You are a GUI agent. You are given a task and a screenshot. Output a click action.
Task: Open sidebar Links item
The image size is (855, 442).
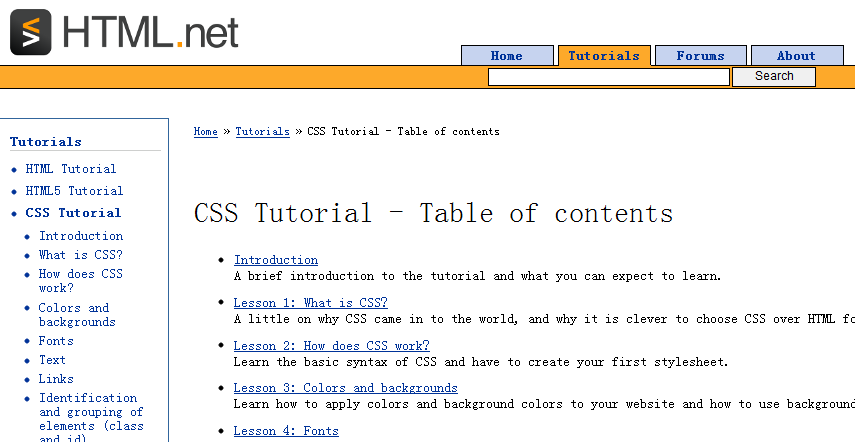point(56,379)
